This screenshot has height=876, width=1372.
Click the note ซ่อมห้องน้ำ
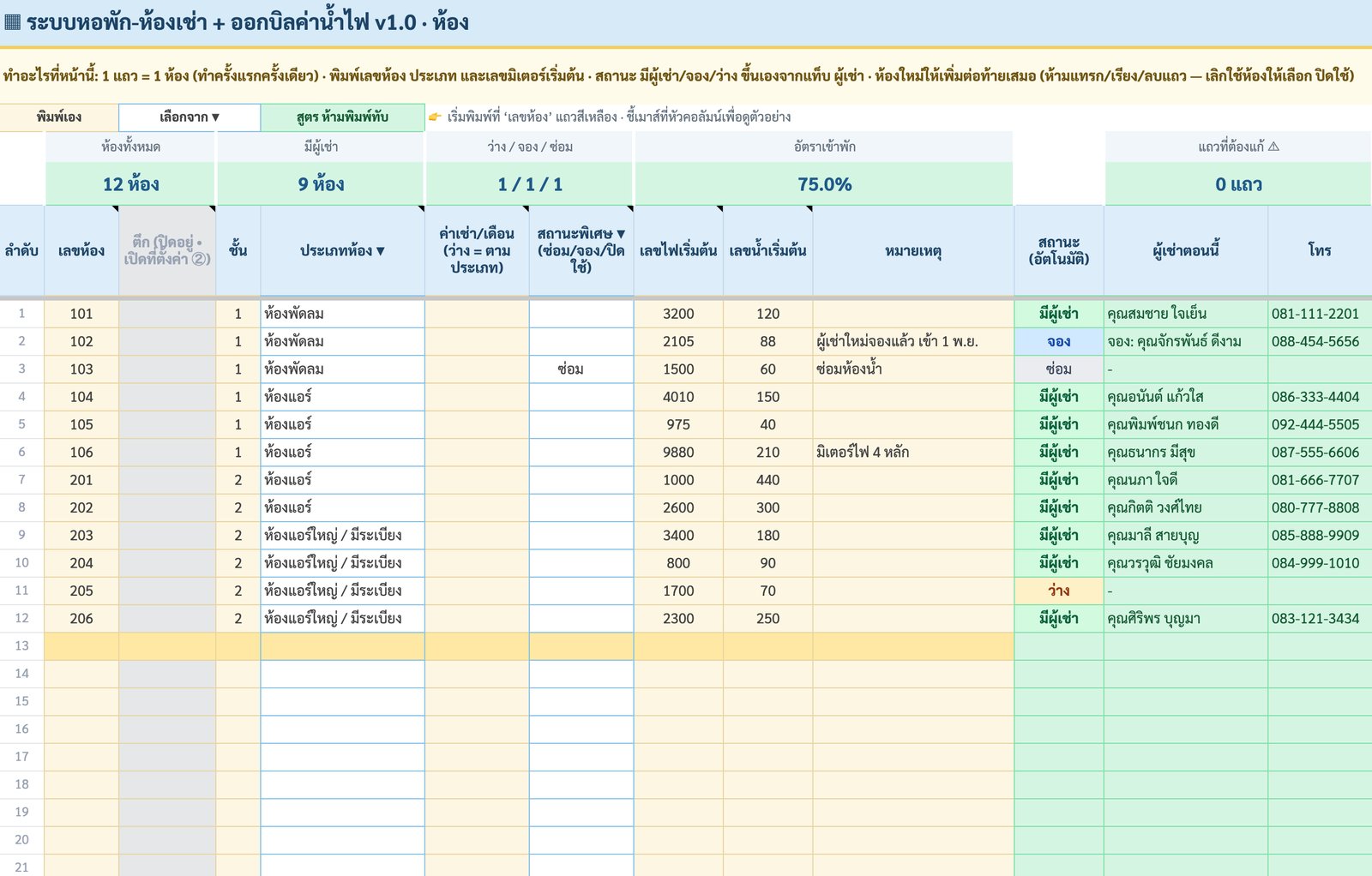tap(913, 369)
